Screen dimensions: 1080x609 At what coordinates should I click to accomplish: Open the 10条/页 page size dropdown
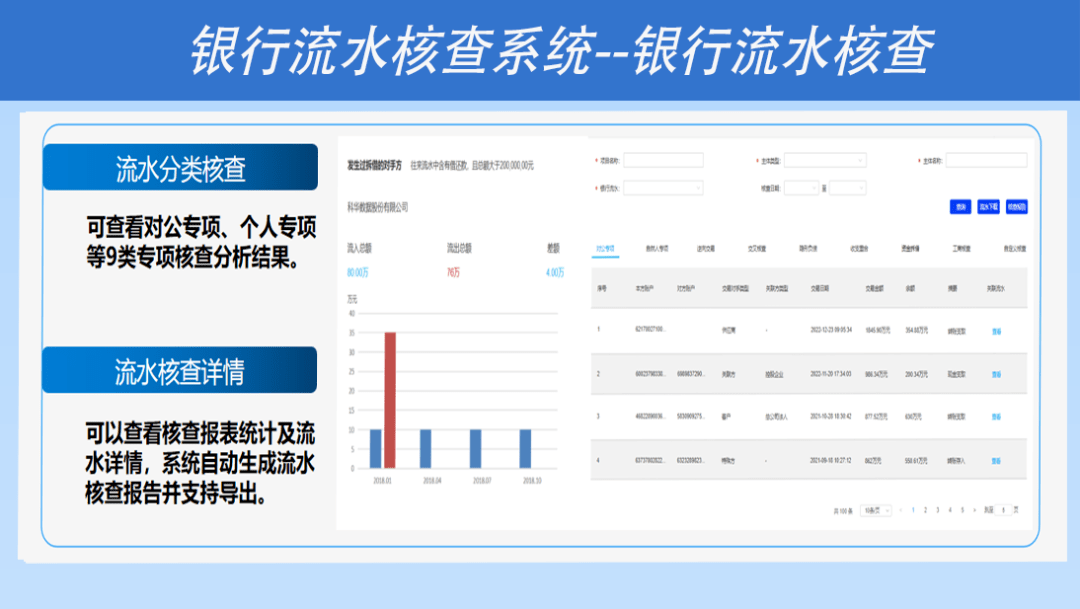(x=876, y=510)
